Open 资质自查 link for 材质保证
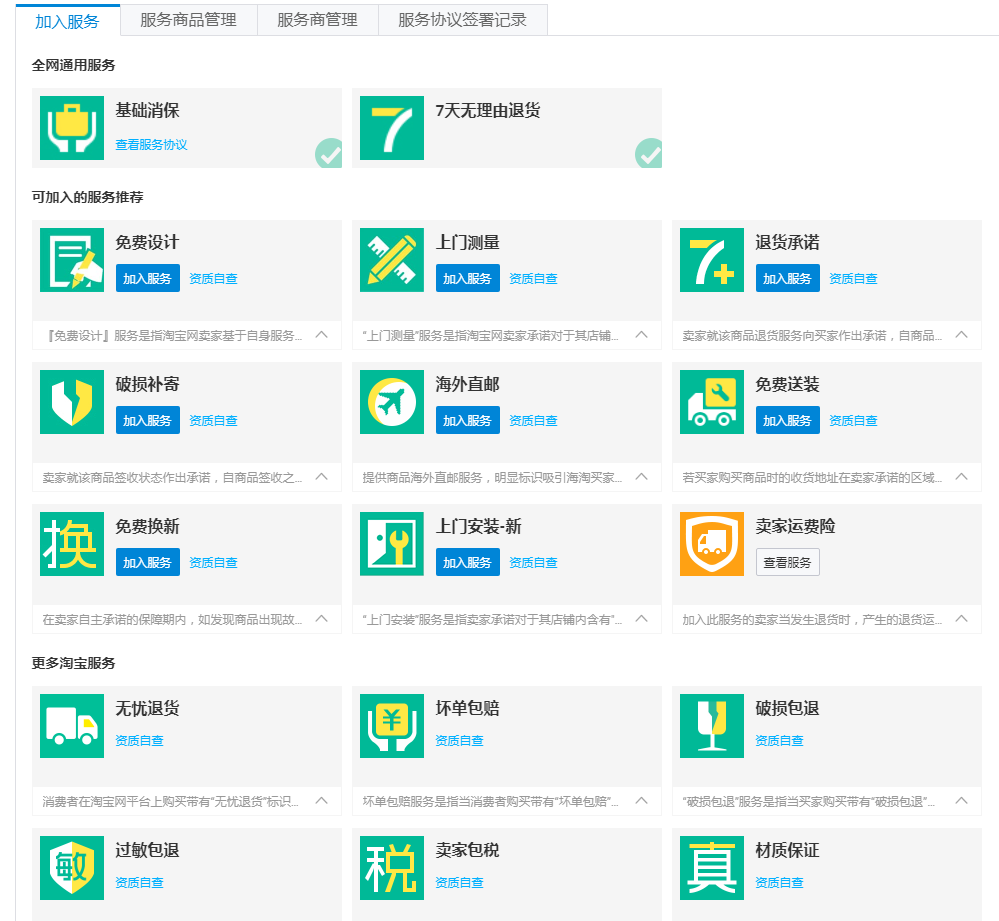999x921 pixels. click(x=779, y=882)
